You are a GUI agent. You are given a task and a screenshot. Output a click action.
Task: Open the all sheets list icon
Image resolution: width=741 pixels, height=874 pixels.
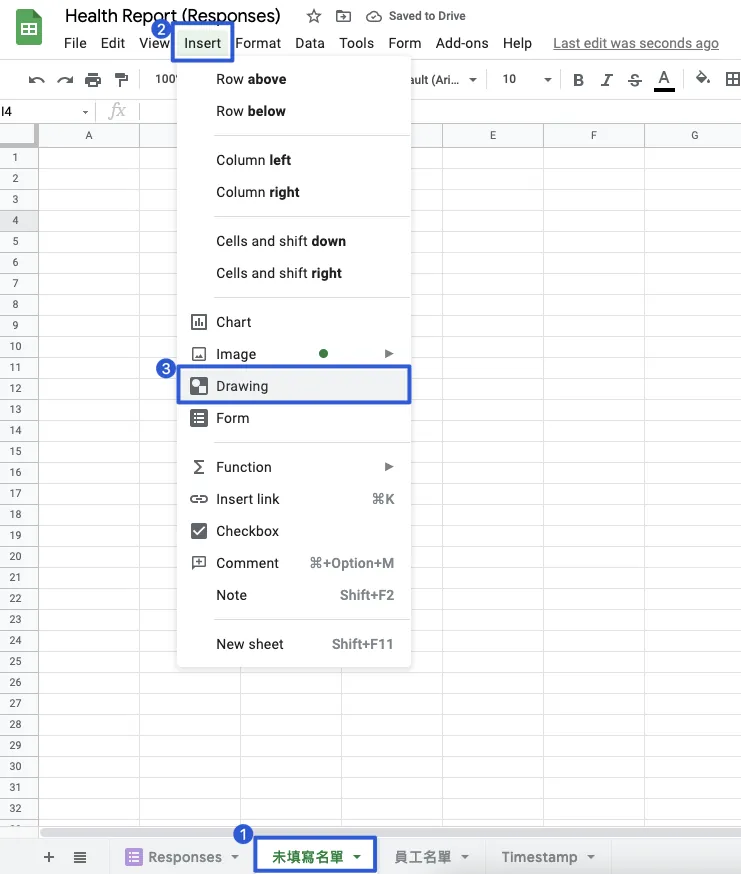80,857
